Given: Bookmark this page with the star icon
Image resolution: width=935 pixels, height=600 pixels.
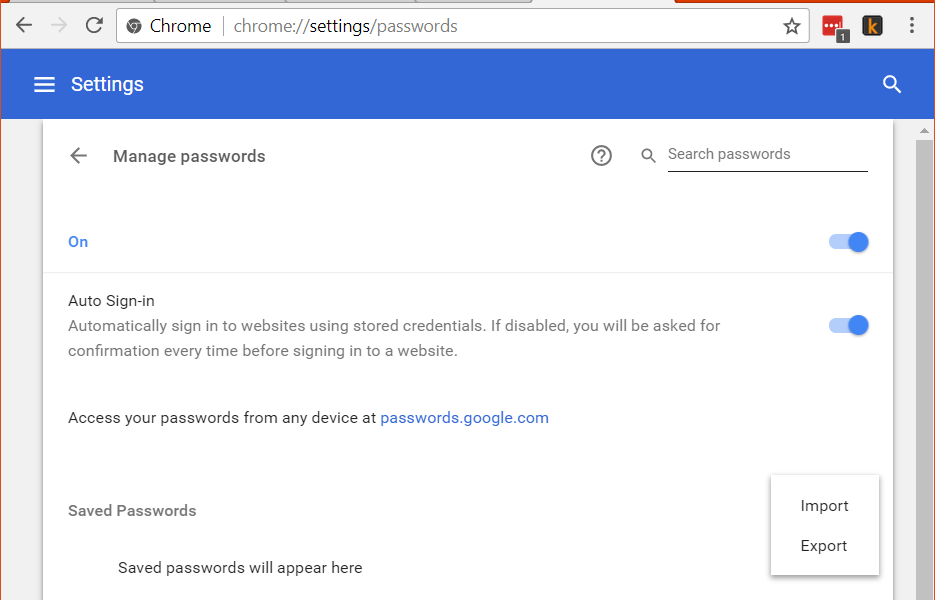Looking at the screenshot, I should point(792,26).
